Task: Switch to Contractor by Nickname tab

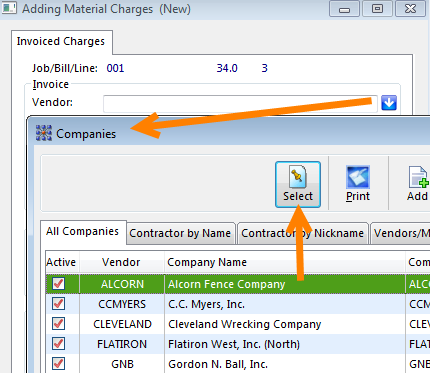Action: 303,233
